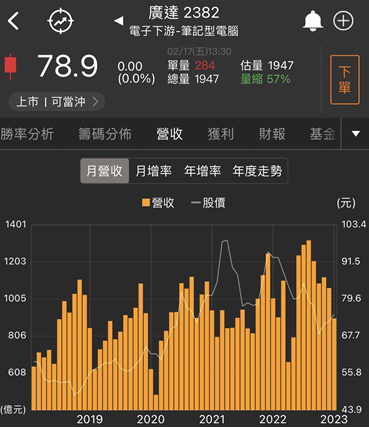Open the target trend analysis icon
369x428 pixels.
pyautogui.click(x=60, y=21)
